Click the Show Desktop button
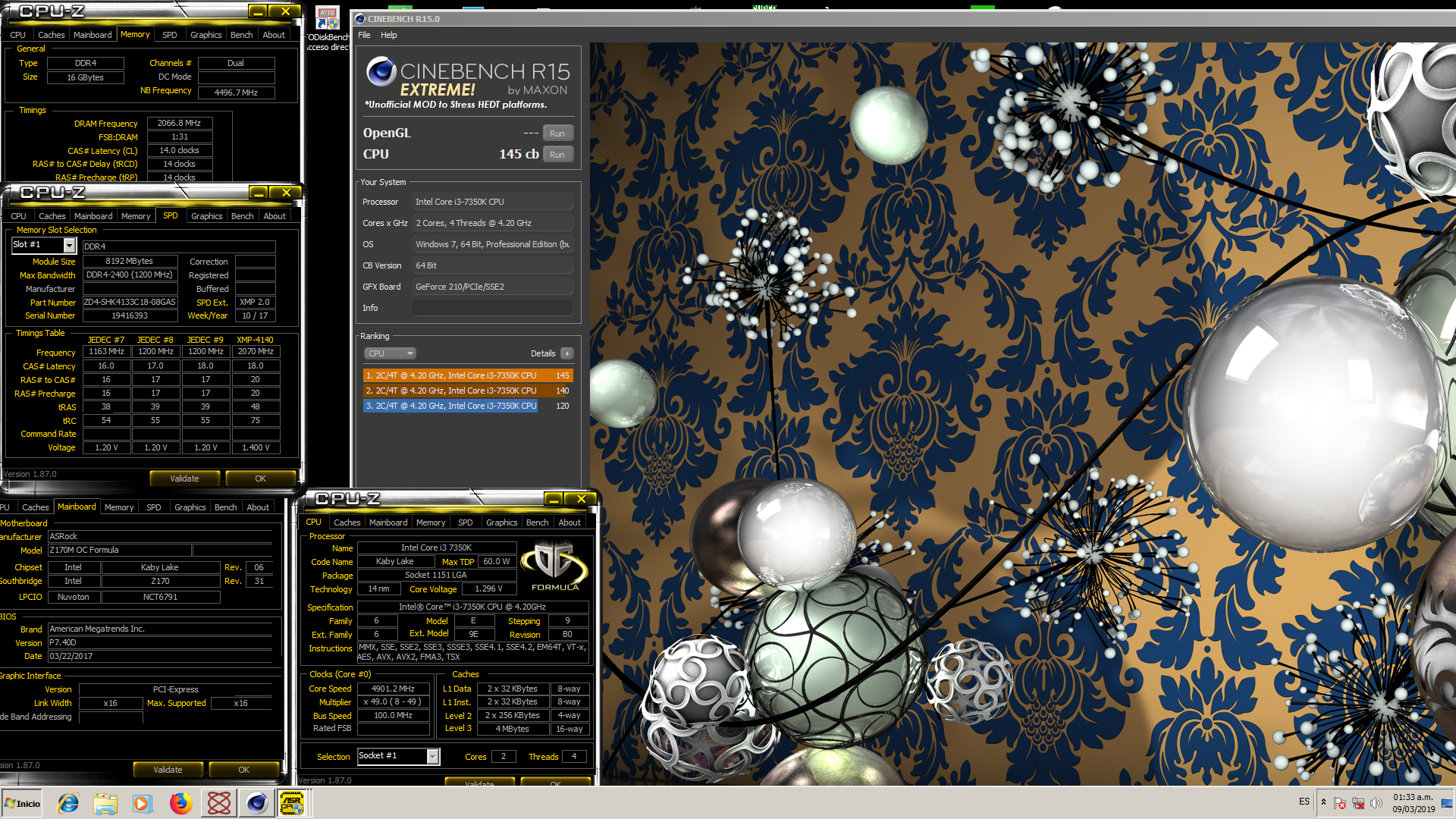The width and height of the screenshot is (1456, 819). coord(1448,803)
